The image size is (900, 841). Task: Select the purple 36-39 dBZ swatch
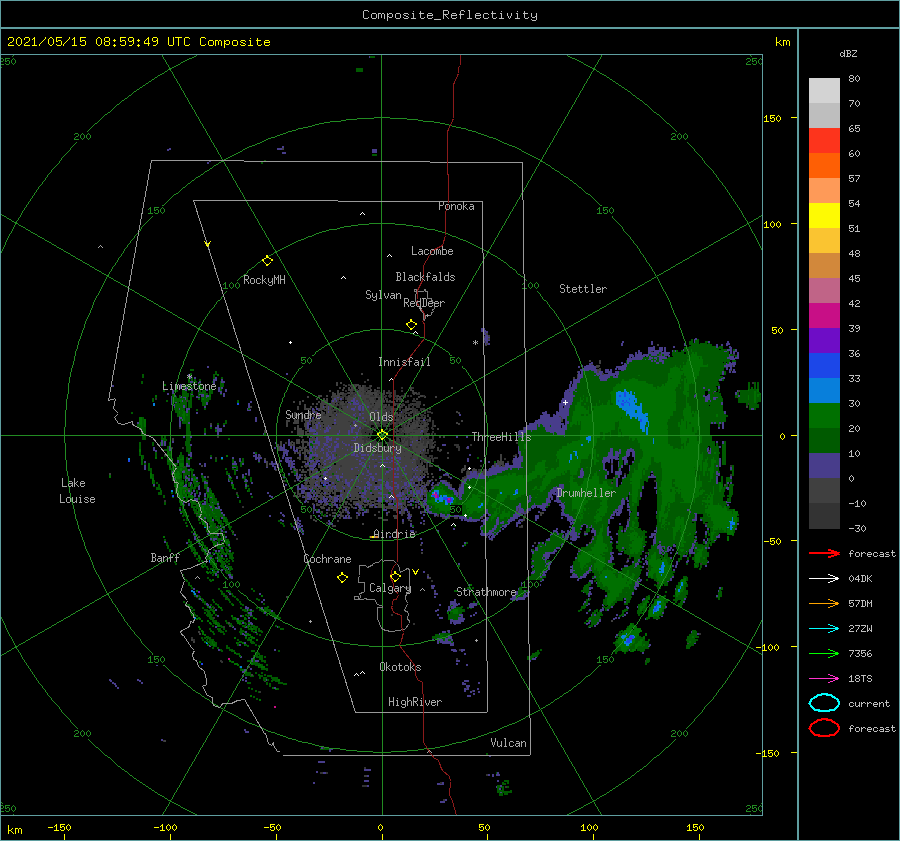click(x=824, y=341)
